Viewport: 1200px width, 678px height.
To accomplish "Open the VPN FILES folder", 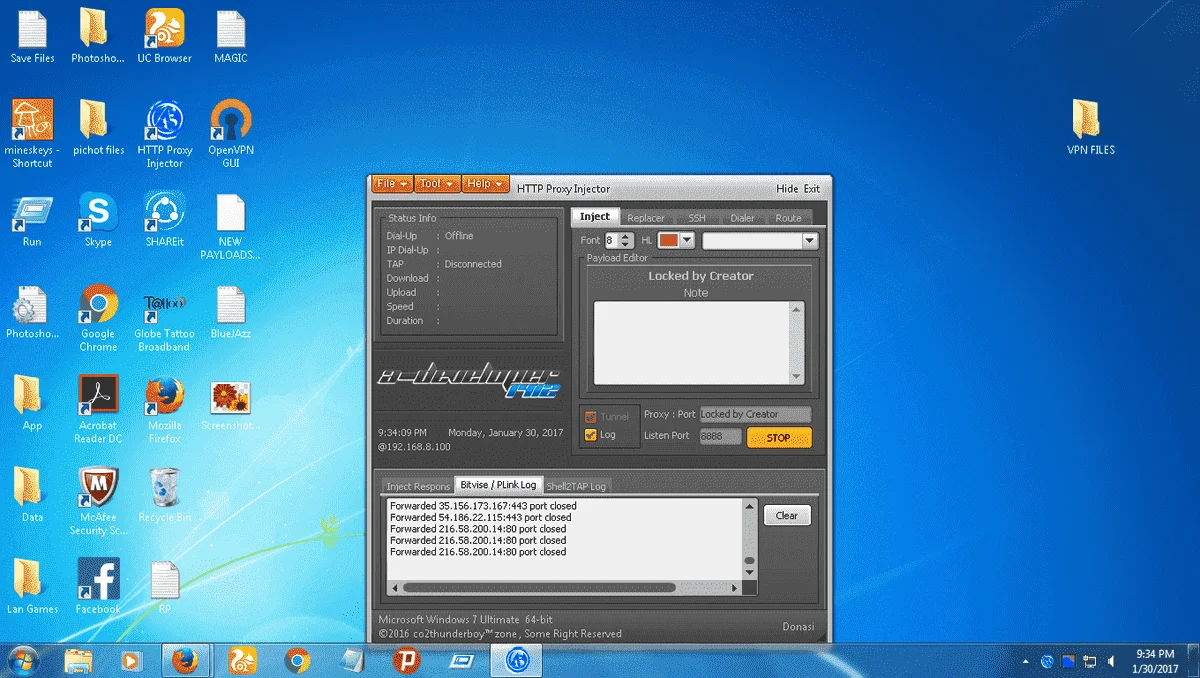I will (1090, 127).
